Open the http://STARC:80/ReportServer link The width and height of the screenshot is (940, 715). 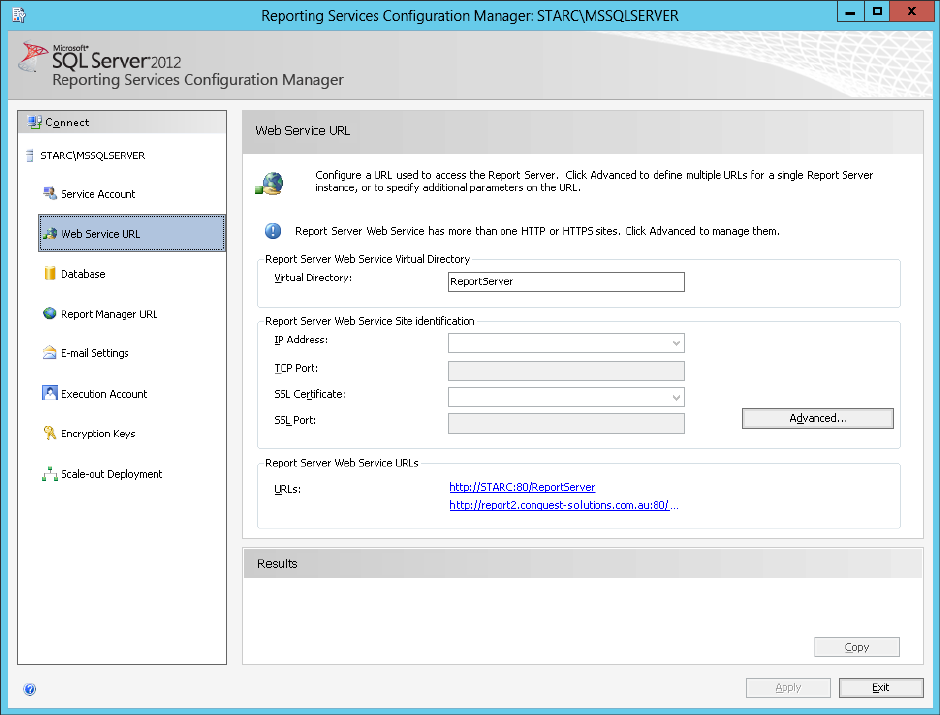pyautogui.click(x=522, y=487)
